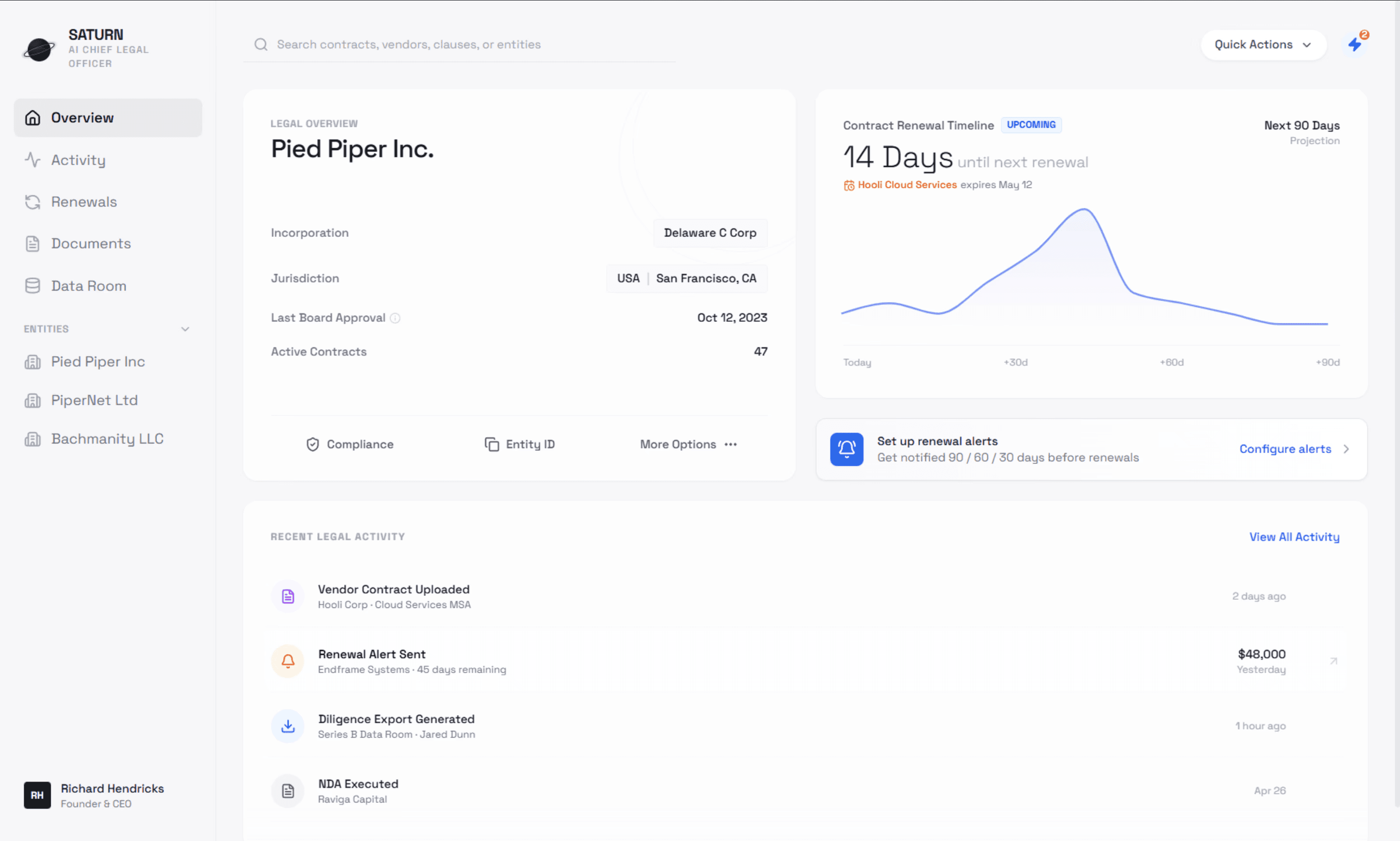Viewport: 1400px width, 841px height.
Task: Click Configure alerts link
Action: point(1284,449)
